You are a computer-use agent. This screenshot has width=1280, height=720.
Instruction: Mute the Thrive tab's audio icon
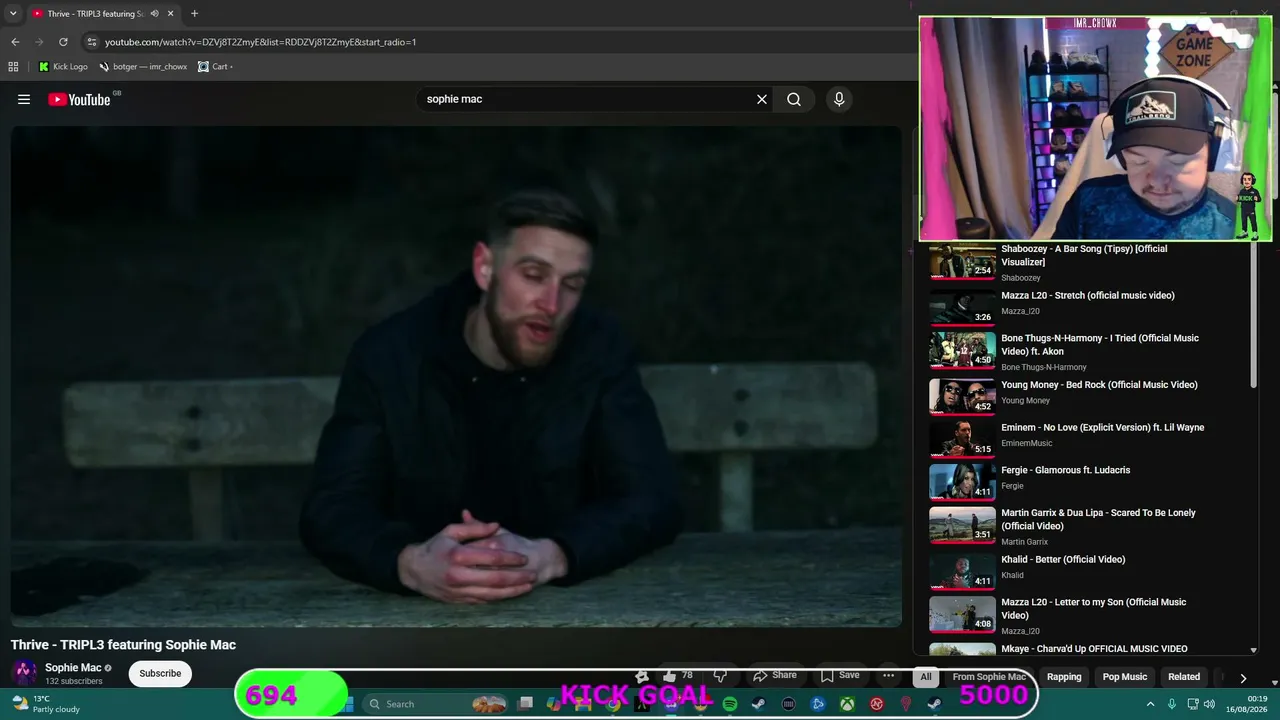154,14
